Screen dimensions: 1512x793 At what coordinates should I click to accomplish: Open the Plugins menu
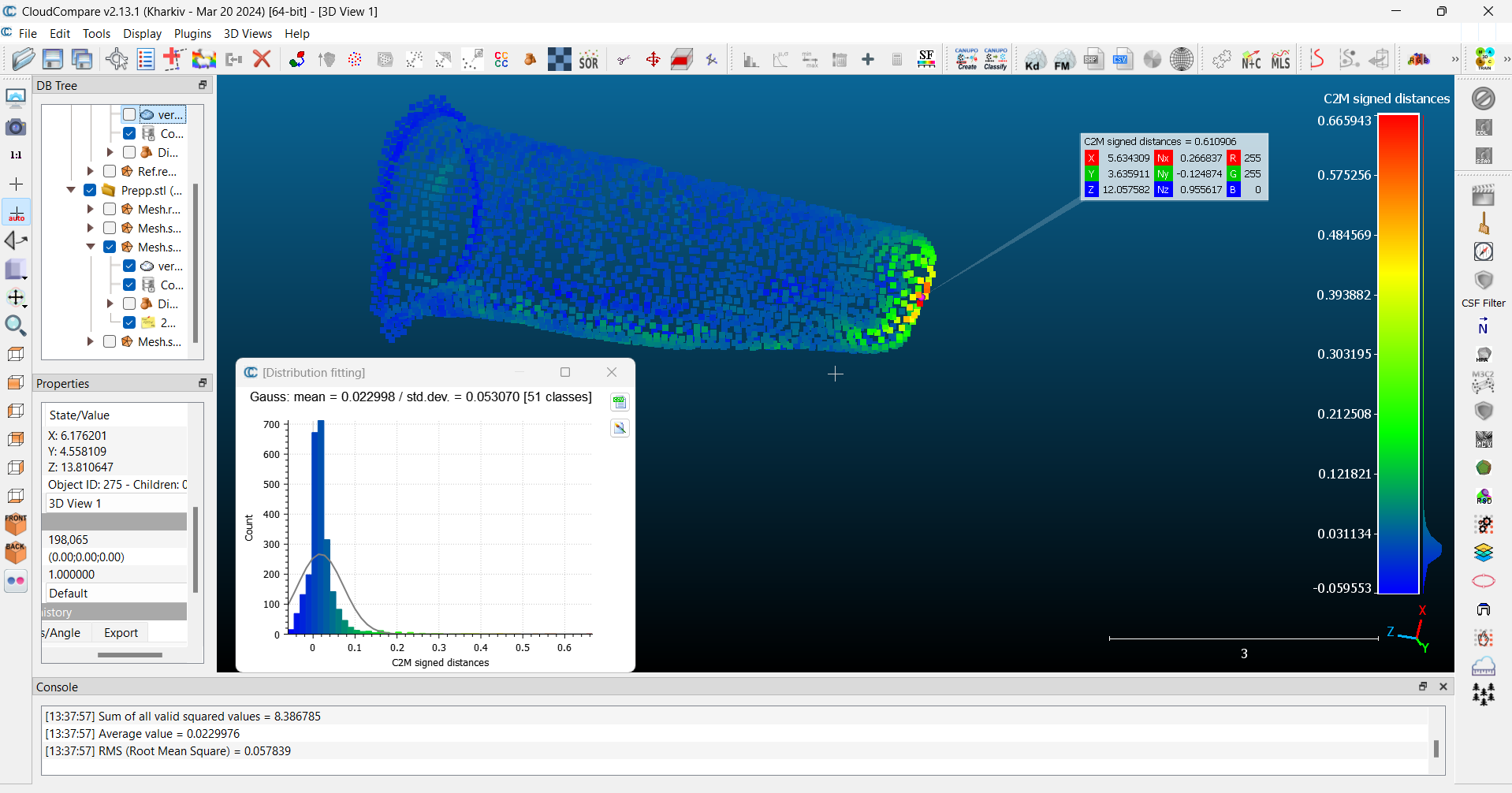pyautogui.click(x=192, y=34)
